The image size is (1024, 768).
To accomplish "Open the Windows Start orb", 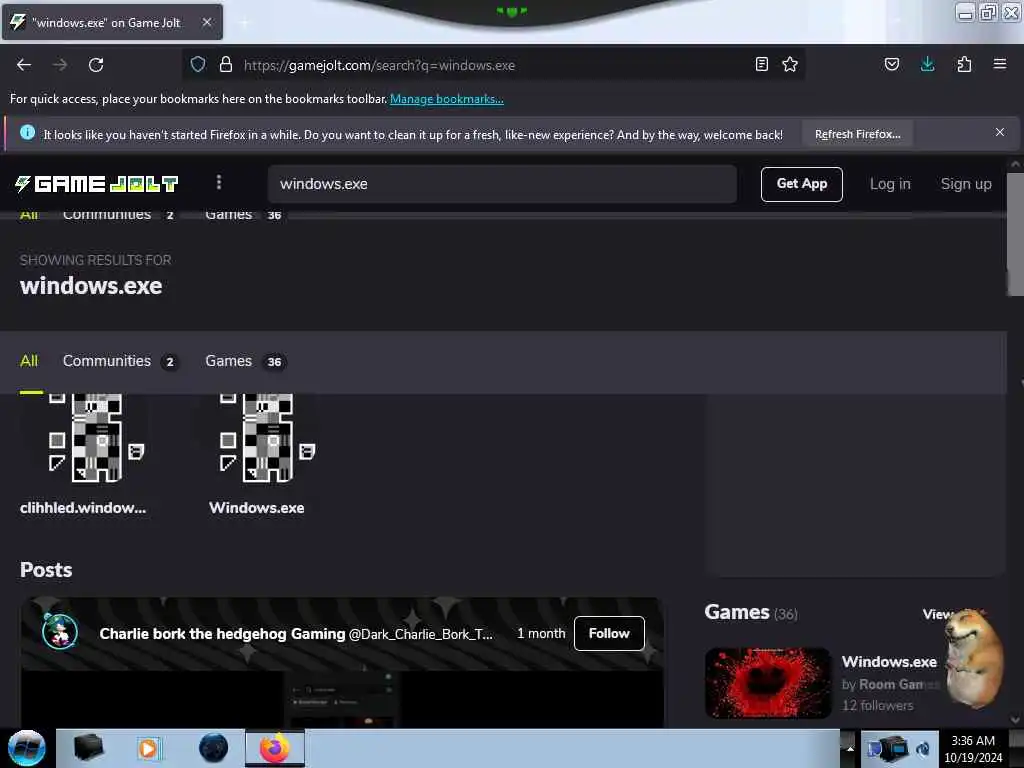I will (x=27, y=748).
